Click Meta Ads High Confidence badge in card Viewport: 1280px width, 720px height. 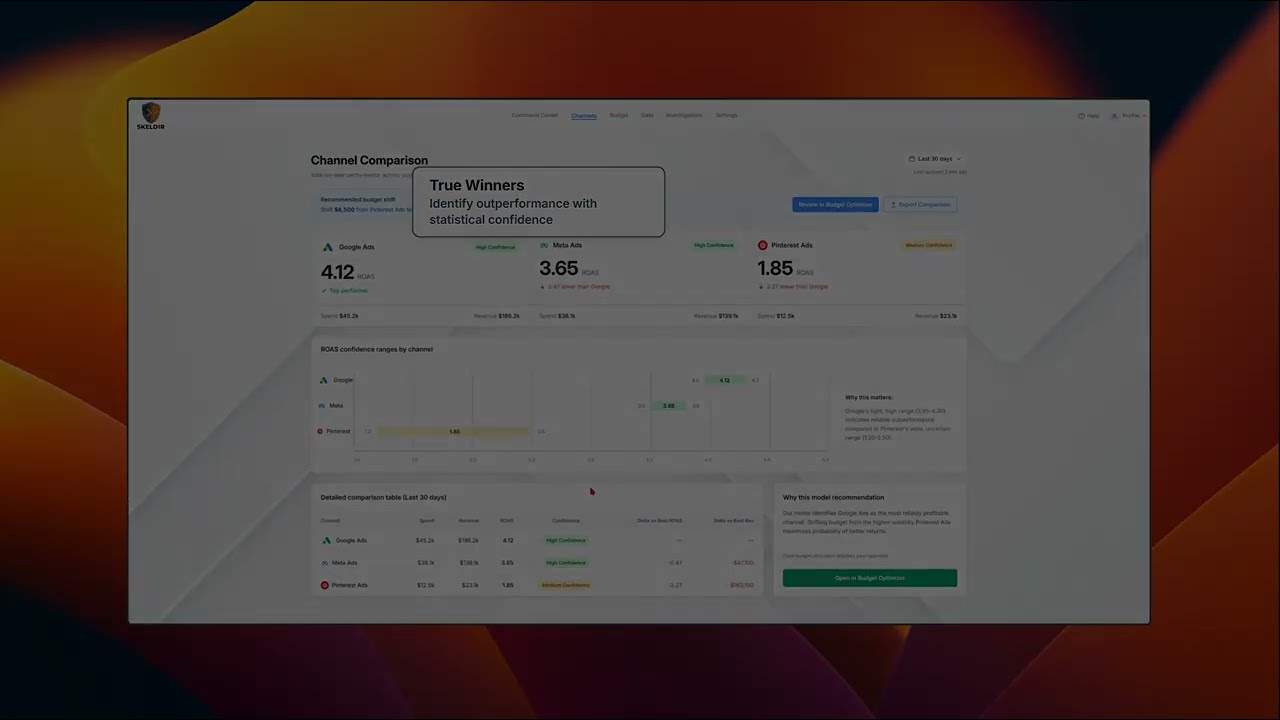pyautogui.click(x=714, y=245)
